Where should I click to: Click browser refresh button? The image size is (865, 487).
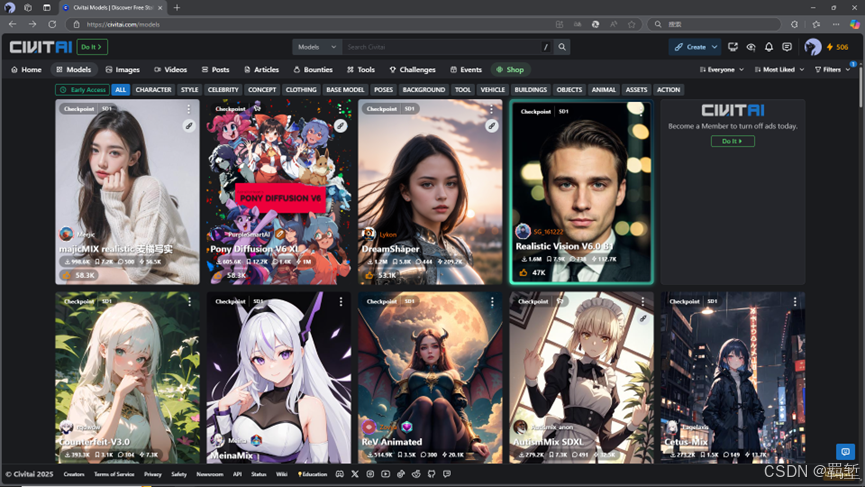click(52, 24)
